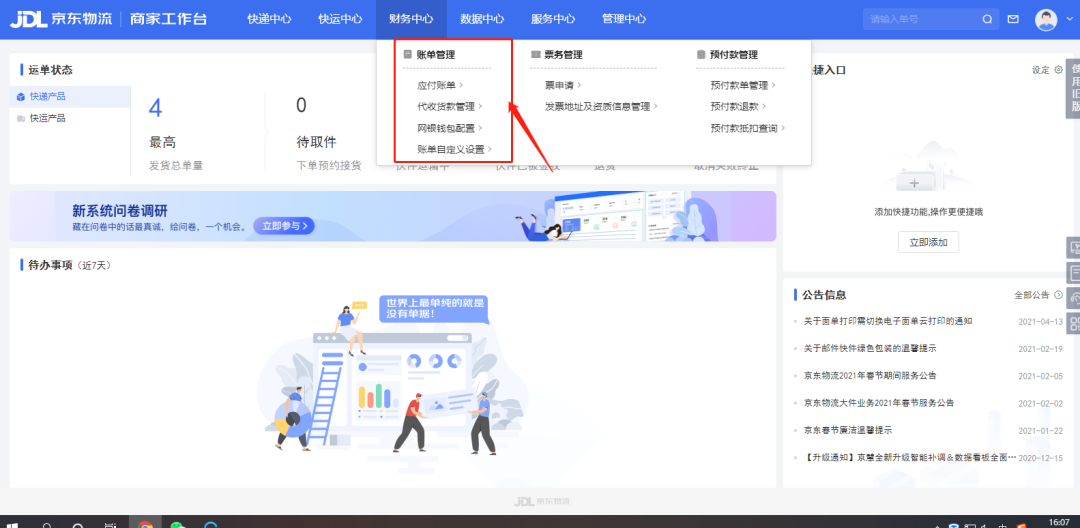1080x528 pixels.
Task: Open the 数据中心 top menu
Action: [x=482, y=19]
